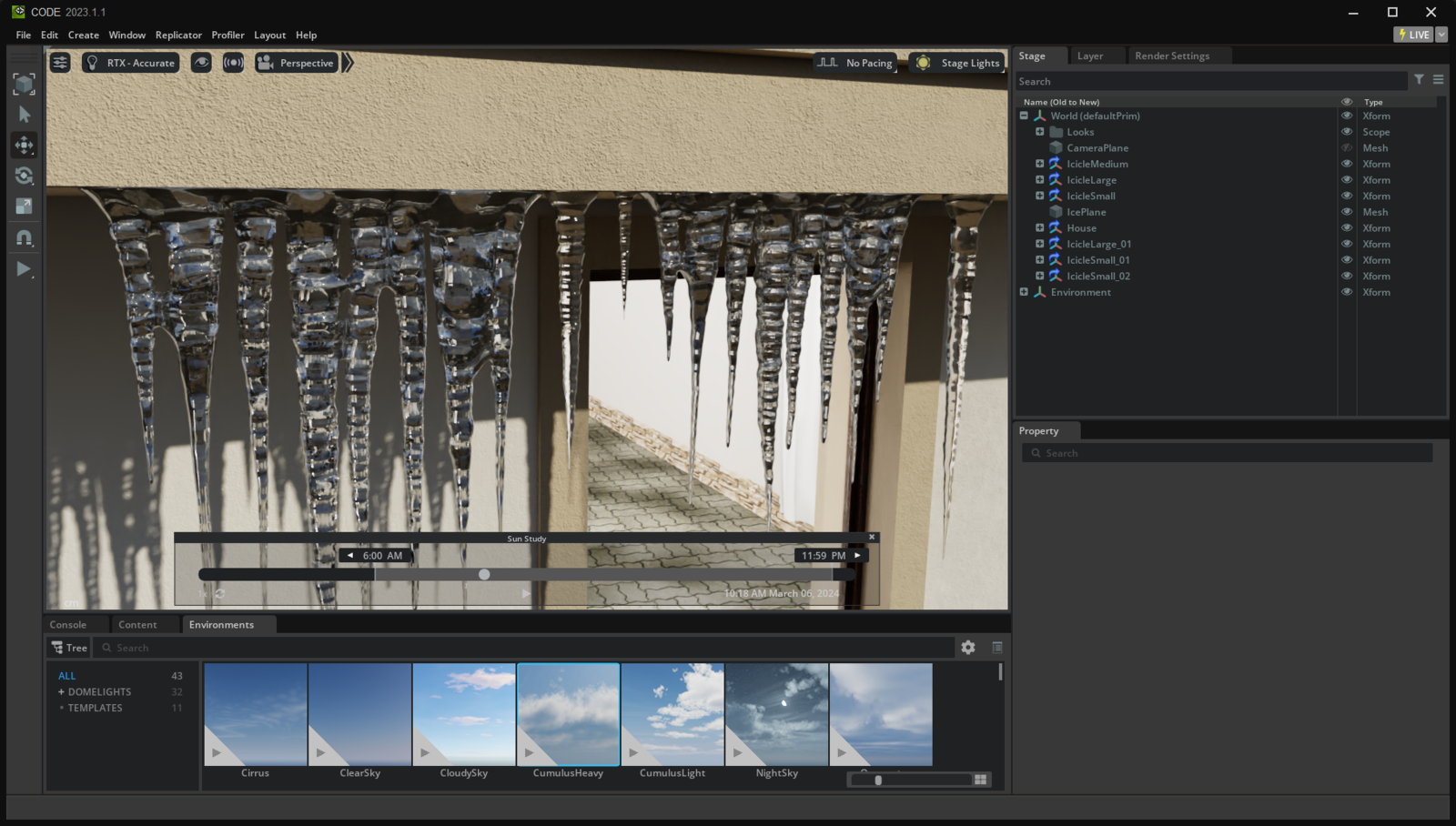Select the Rotate tool in left toolbar

point(25,176)
